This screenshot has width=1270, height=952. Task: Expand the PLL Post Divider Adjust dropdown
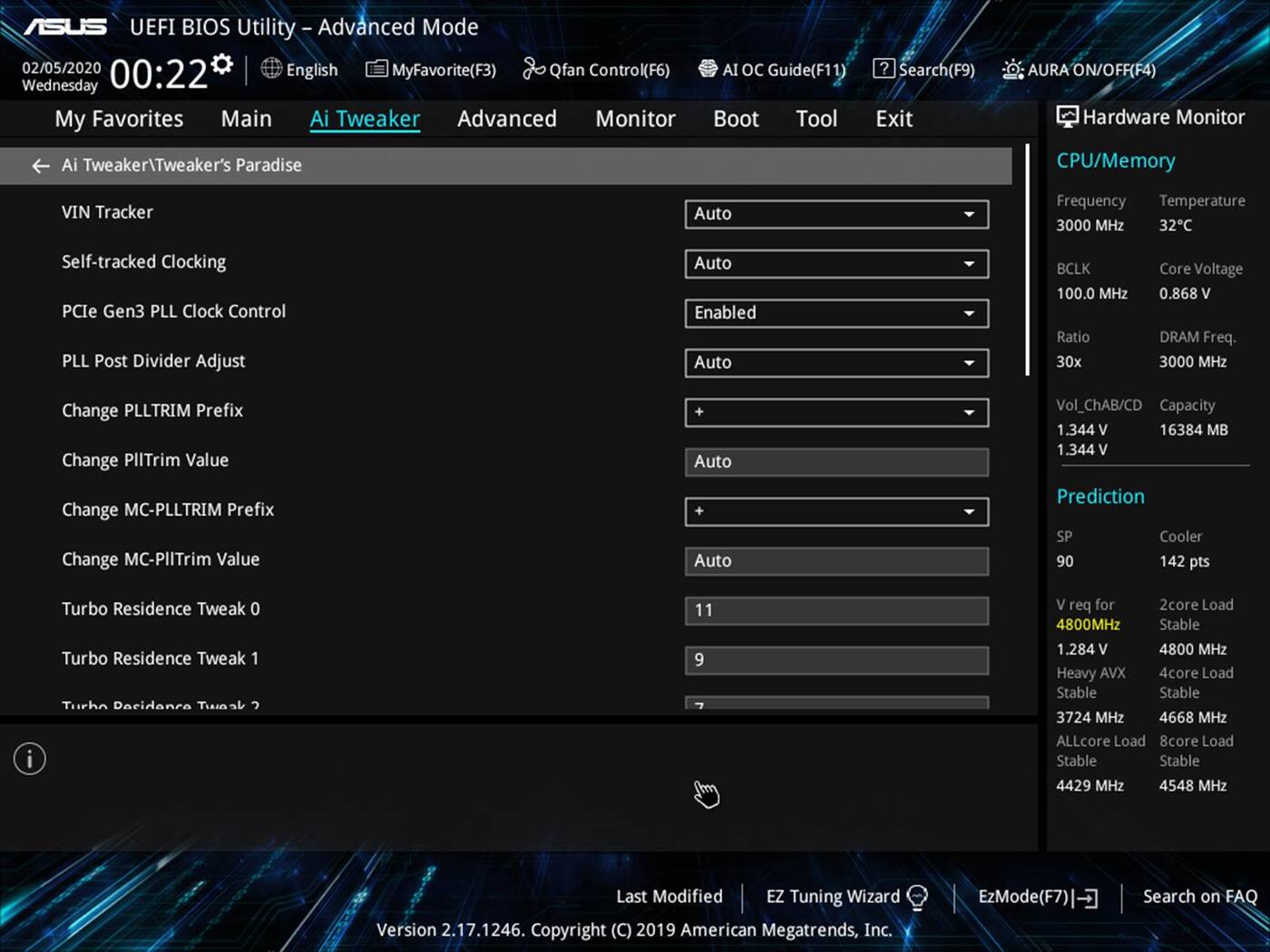point(835,362)
